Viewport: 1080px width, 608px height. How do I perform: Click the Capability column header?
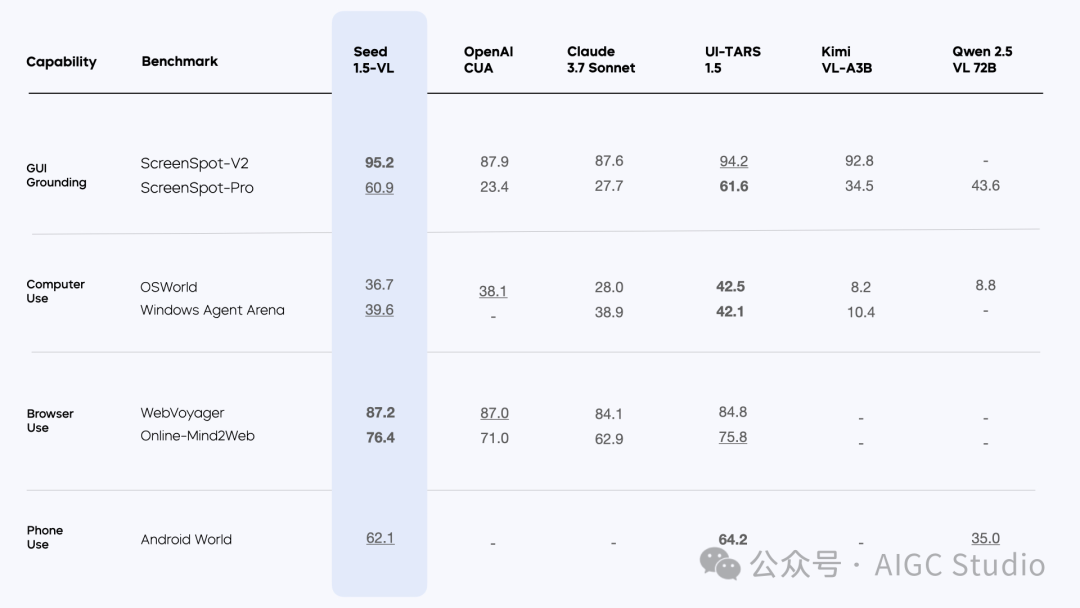click(61, 61)
